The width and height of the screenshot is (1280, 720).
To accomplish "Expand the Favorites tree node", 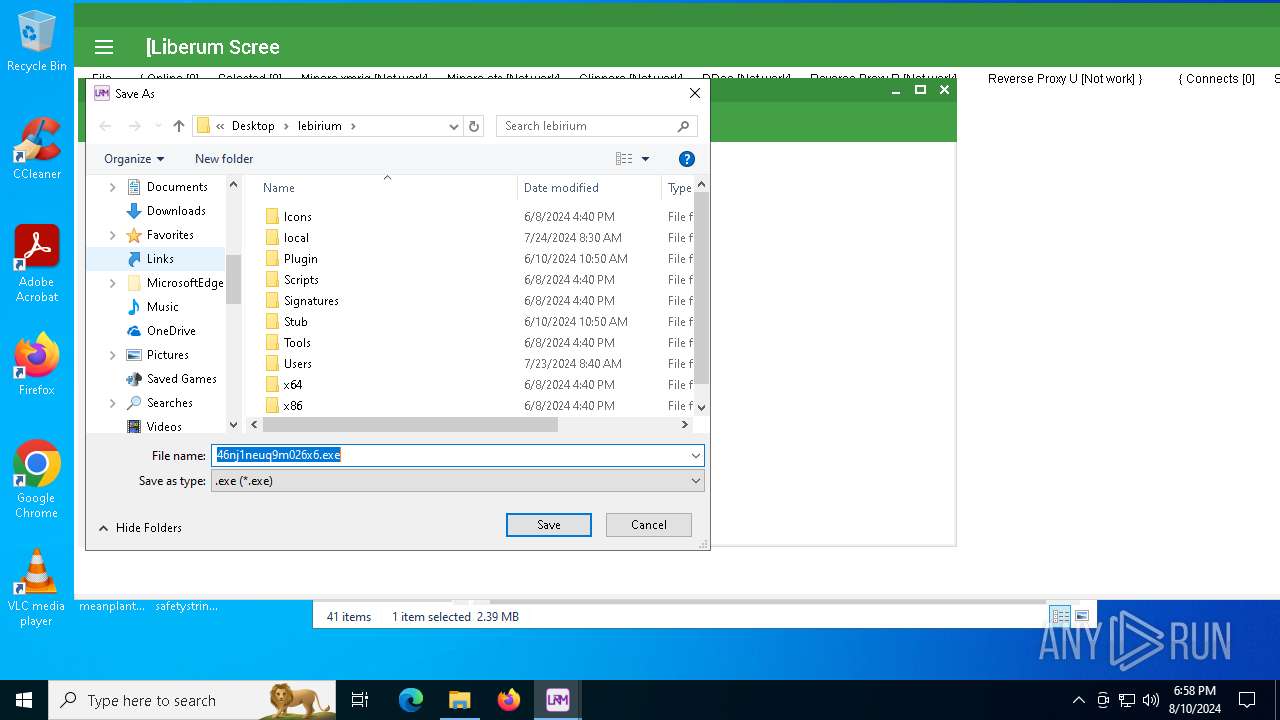I will [x=112, y=235].
